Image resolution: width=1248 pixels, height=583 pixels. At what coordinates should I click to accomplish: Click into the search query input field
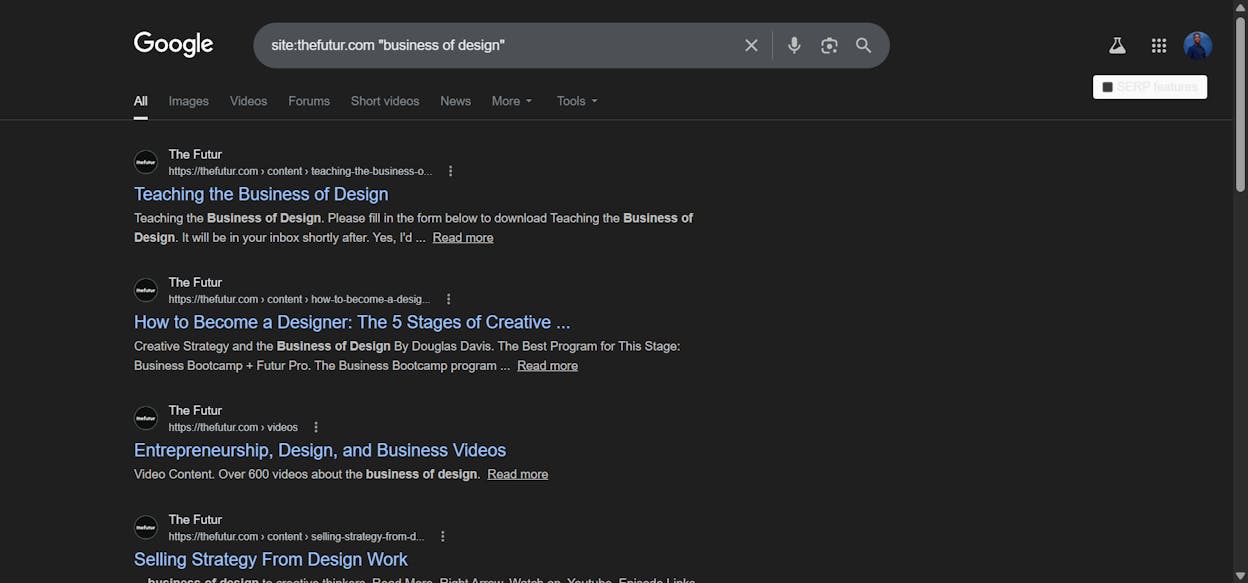pyautogui.click(x=500, y=45)
